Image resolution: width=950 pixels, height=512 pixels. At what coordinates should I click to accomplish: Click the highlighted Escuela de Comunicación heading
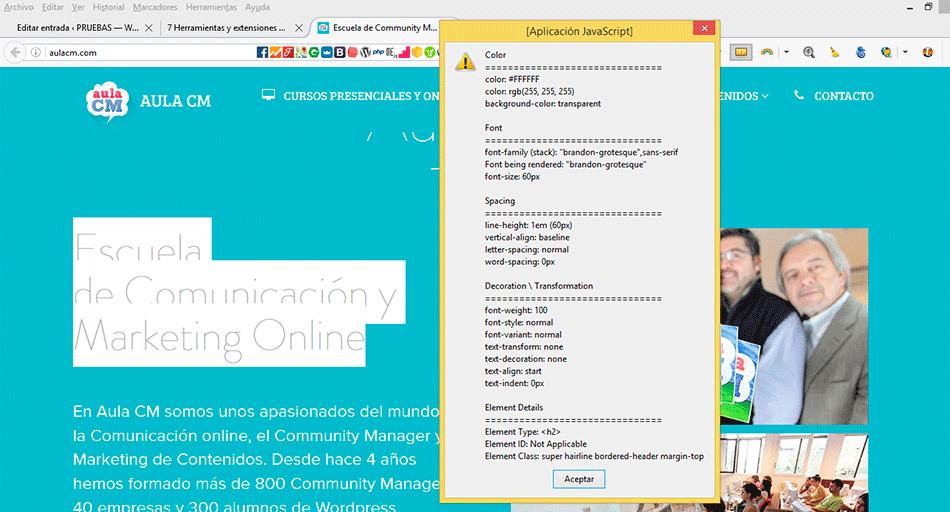coord(239,292)
